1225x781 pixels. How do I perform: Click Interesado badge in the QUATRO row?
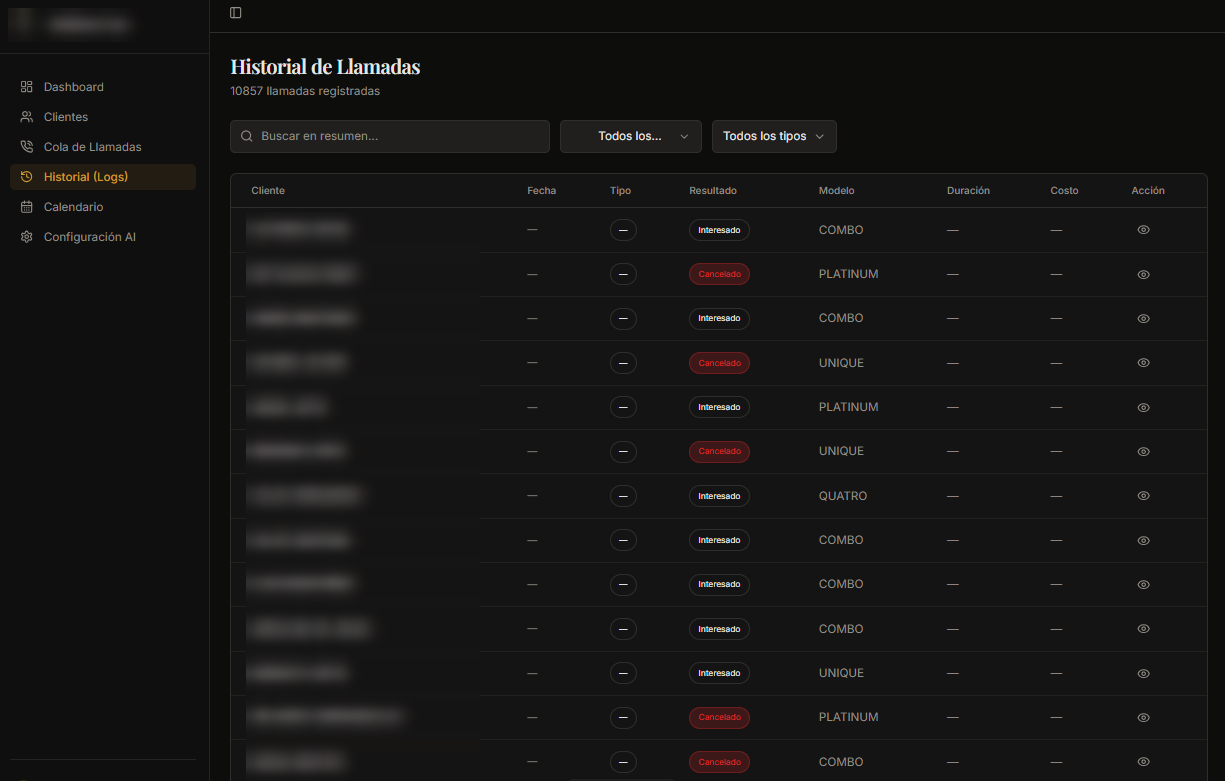719,496
